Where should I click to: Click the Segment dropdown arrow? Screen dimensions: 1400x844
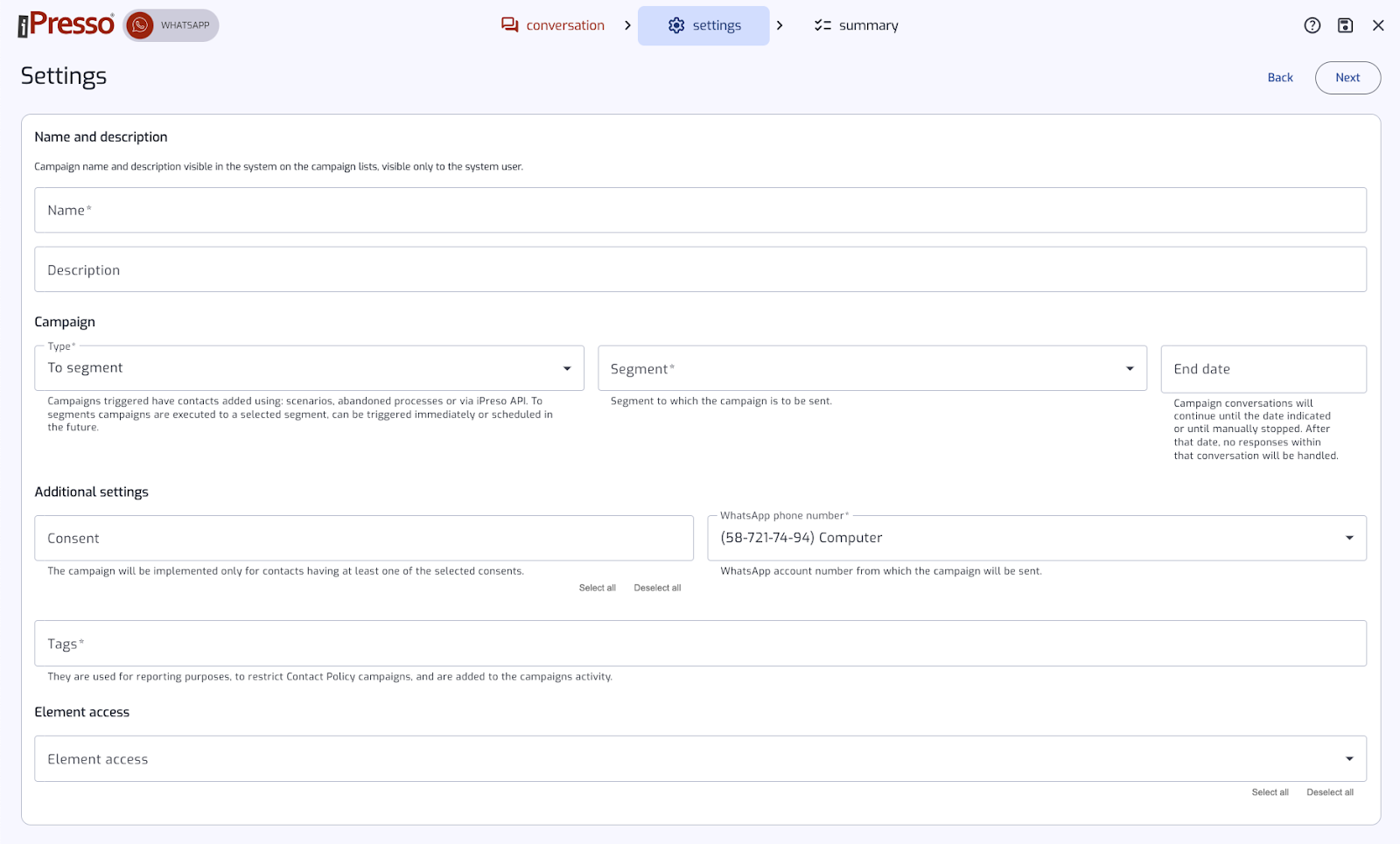pos(1130,369)
